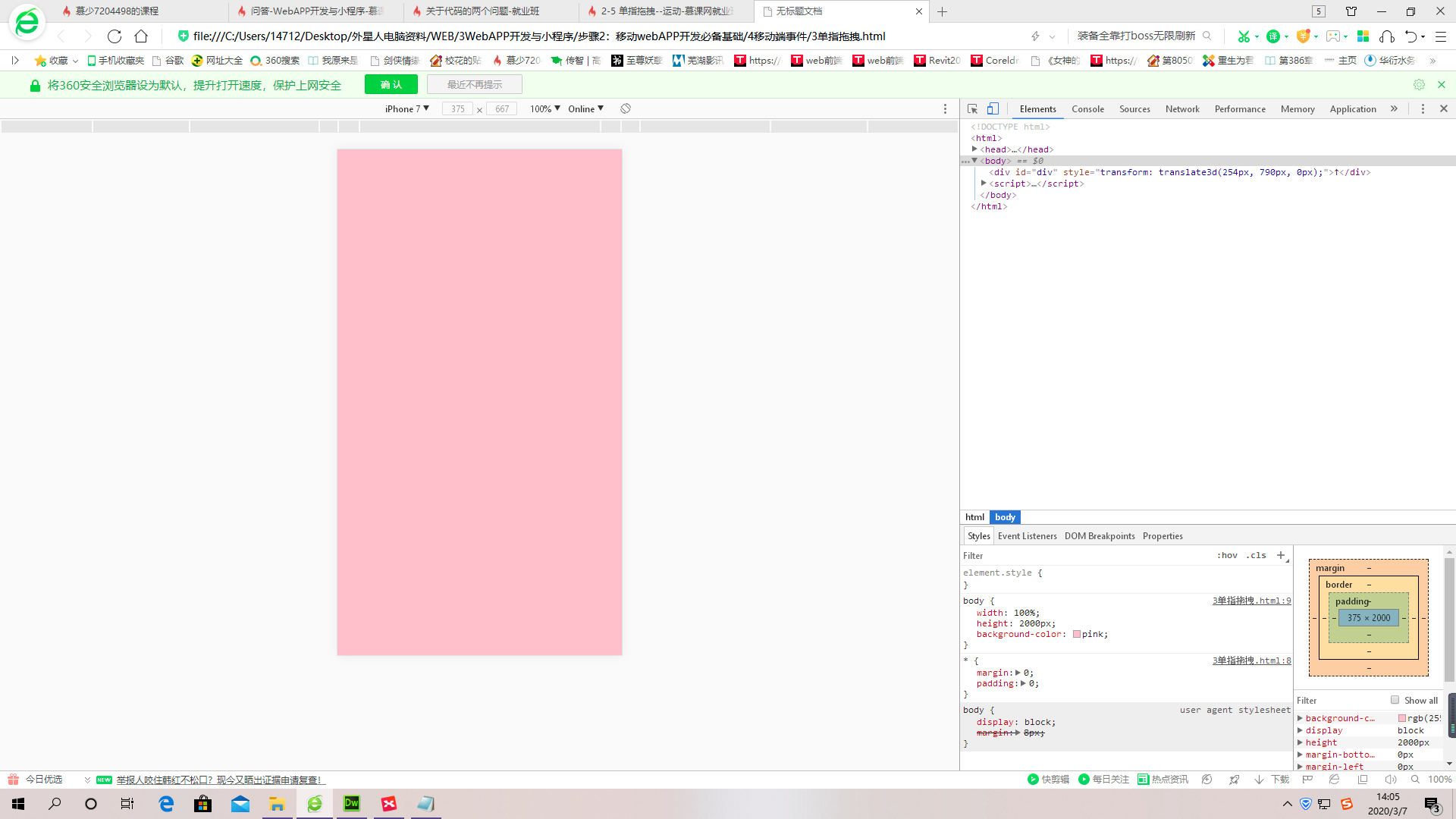Open the pink background-color swatch picker
The height and width of the screenshot is (819, 1456).
pos(1077,634)
